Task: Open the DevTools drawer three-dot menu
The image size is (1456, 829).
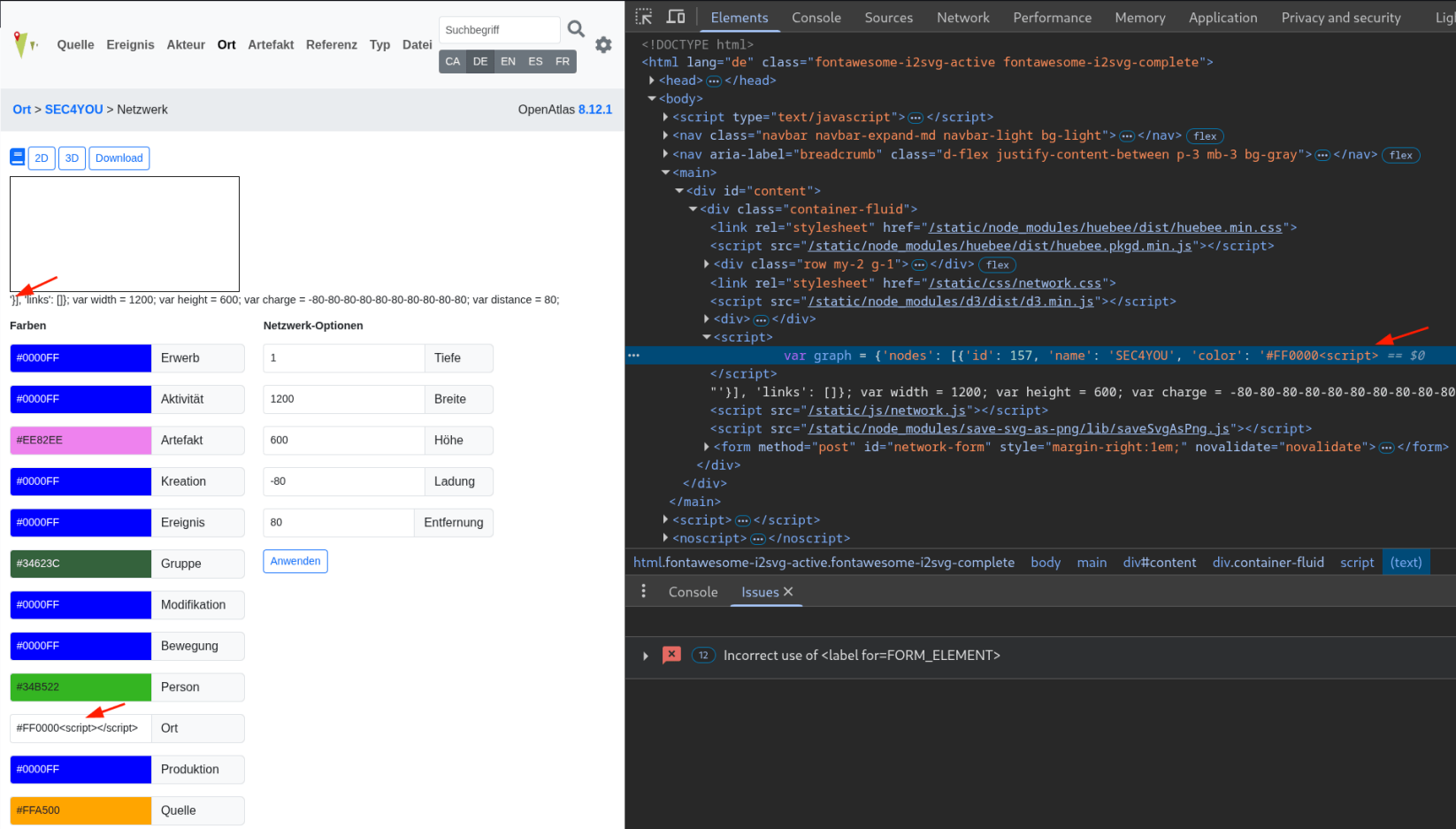Action: [643, 591]
